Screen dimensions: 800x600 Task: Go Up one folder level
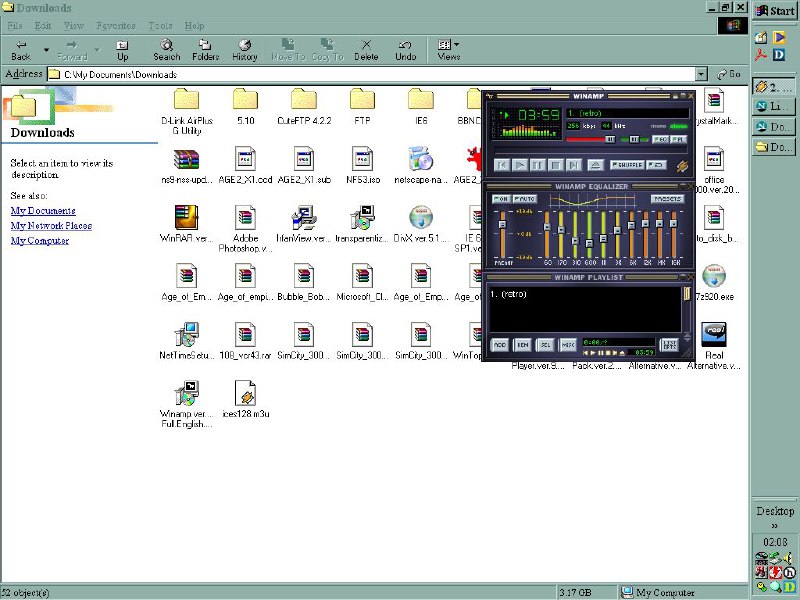(122, 51)
